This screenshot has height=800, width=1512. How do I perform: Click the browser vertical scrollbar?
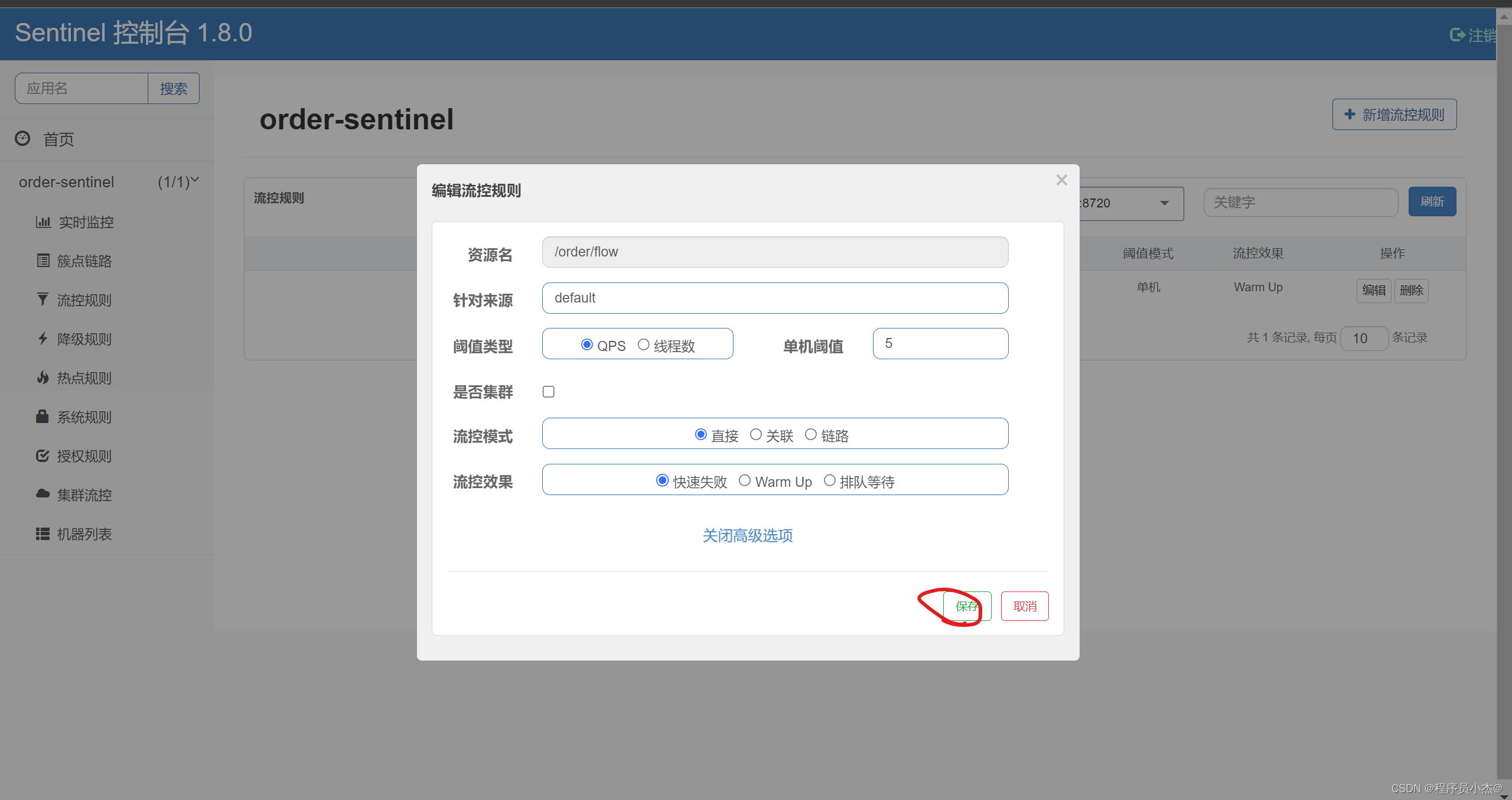[x=1504, y=402]
